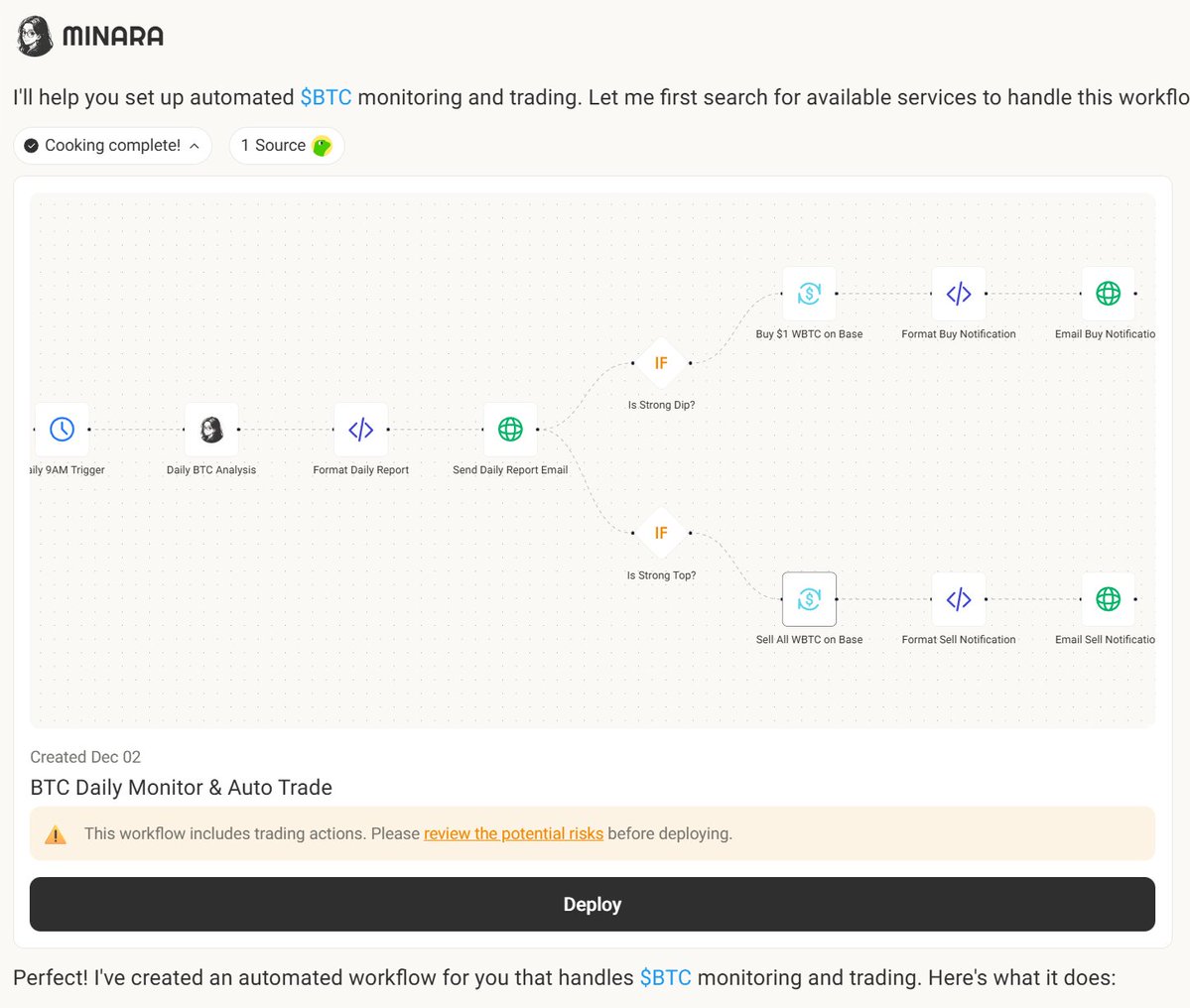Screen dimensions: 1190x1008
Task: Select the Format Daily Report code node
Action: (360, 430)
